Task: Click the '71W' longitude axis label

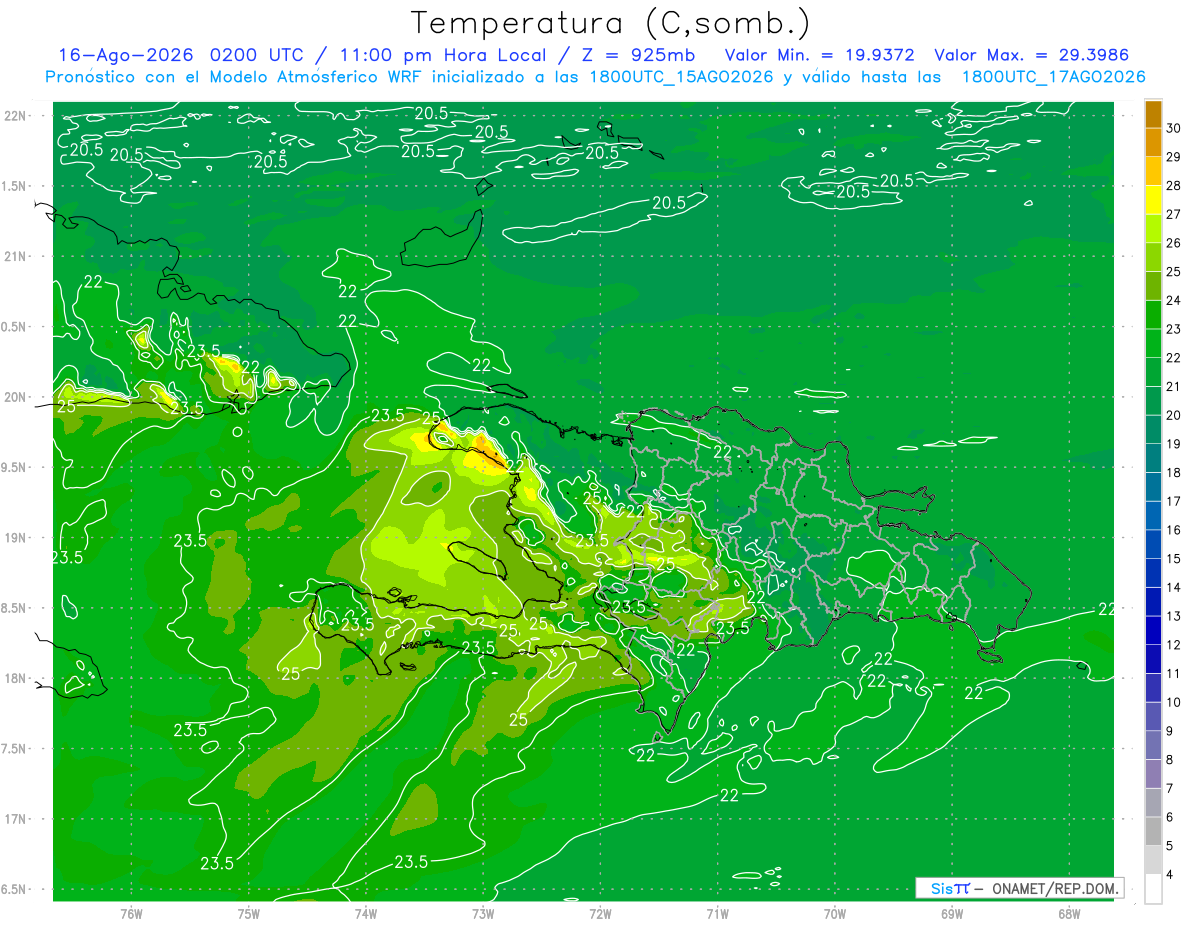Action: click(717, 912)
